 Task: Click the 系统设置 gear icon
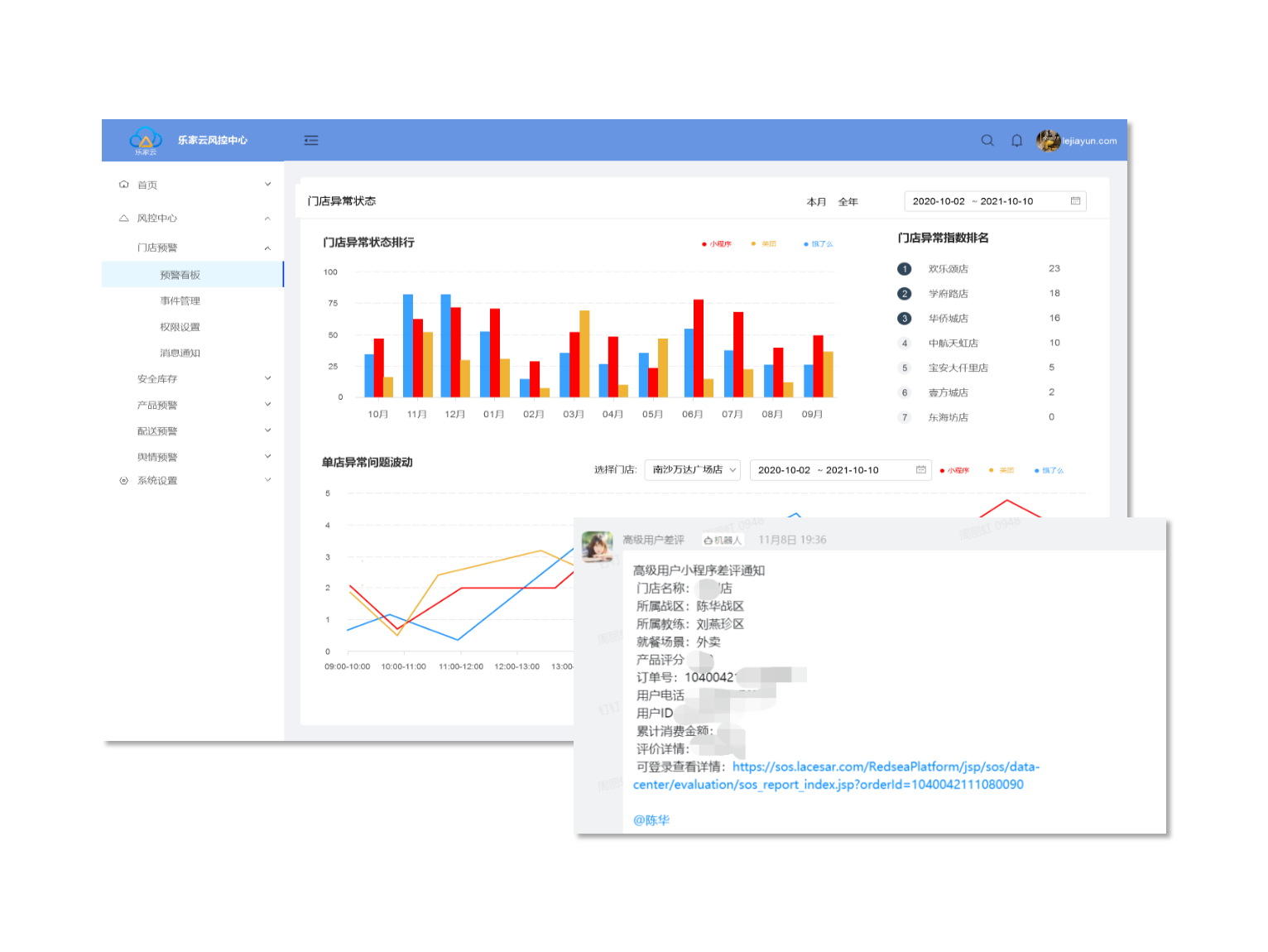coord(124,481)
